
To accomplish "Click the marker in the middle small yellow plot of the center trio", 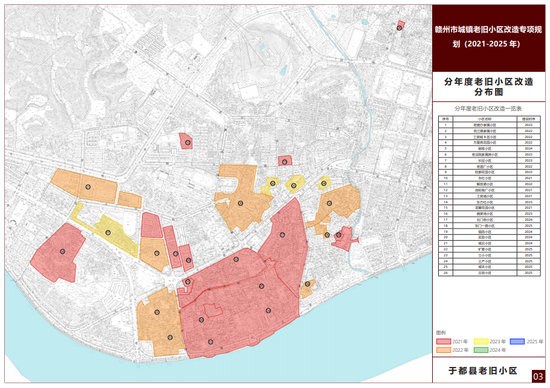I will coord(294,185).
